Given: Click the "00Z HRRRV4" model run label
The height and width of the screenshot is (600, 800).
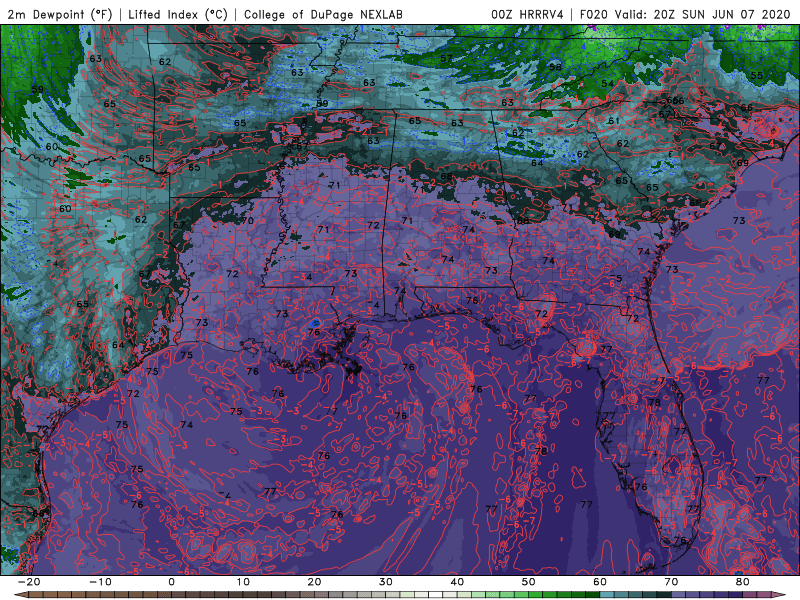Looking at the screenshot, I should [x=528, y=14].
